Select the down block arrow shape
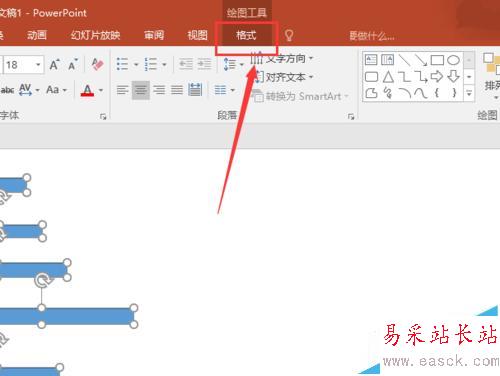 point(453,77)
